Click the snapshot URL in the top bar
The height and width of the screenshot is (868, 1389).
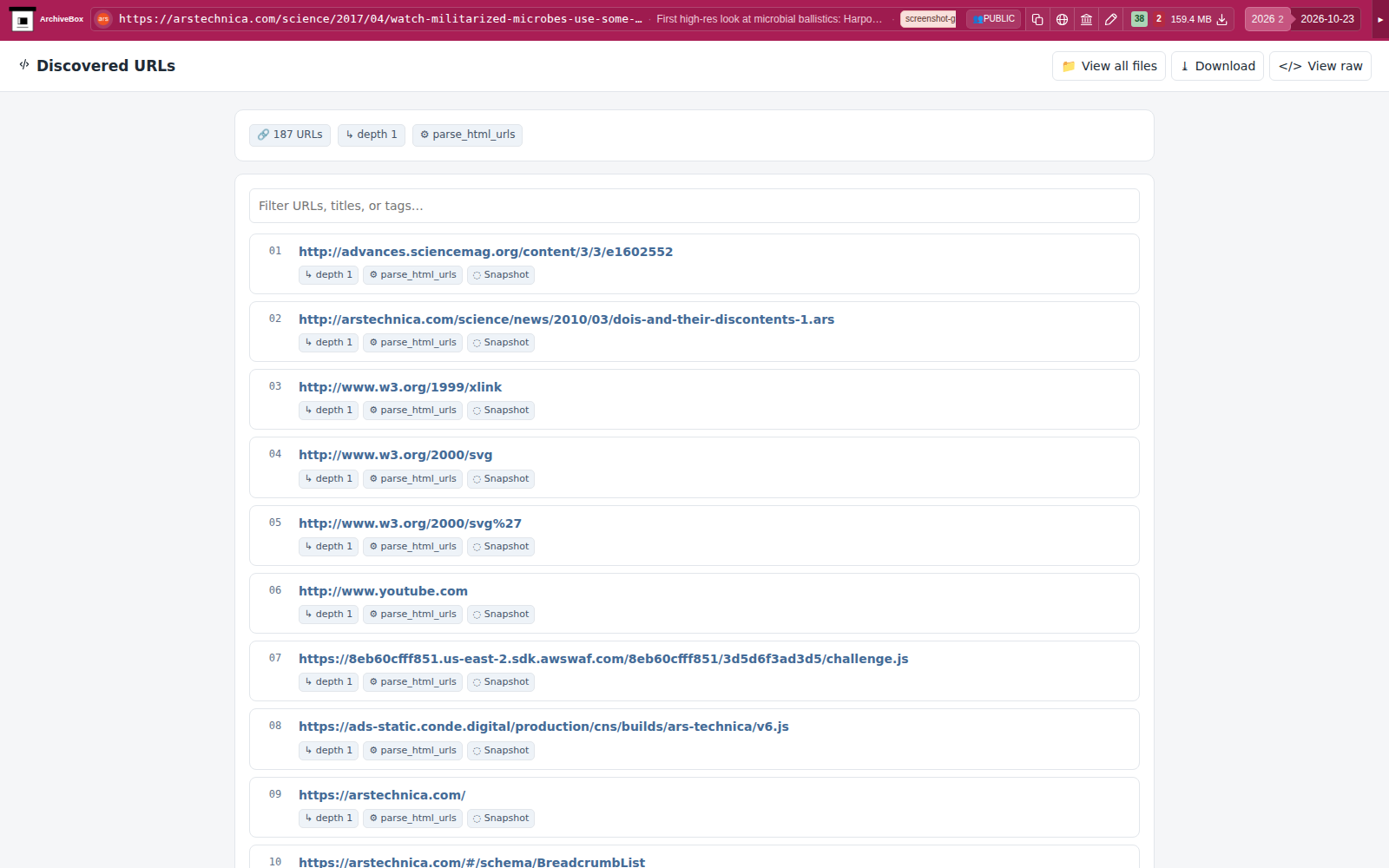[380, 19]
